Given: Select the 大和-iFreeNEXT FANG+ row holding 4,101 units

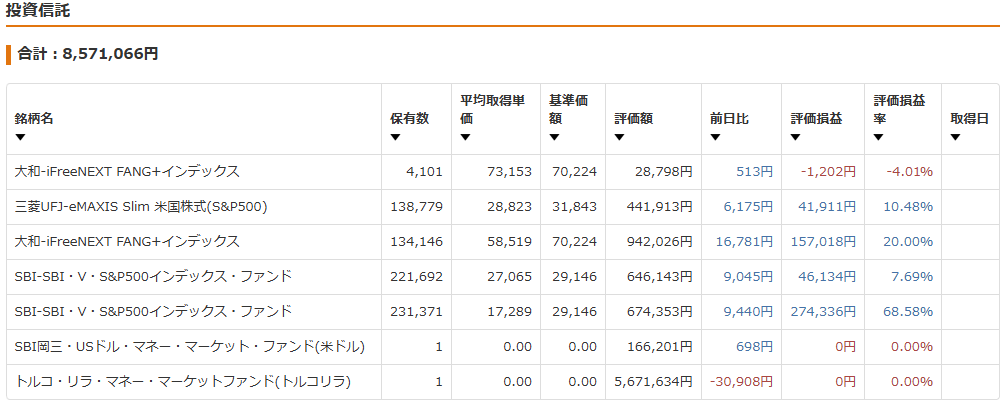Looking at the screenshot, I should tap(502, 171).
